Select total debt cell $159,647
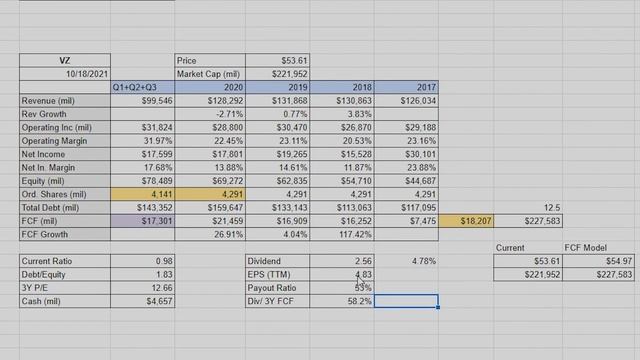Image resolution: width=640 pixels, height=360 pixels. coord(210,208)
